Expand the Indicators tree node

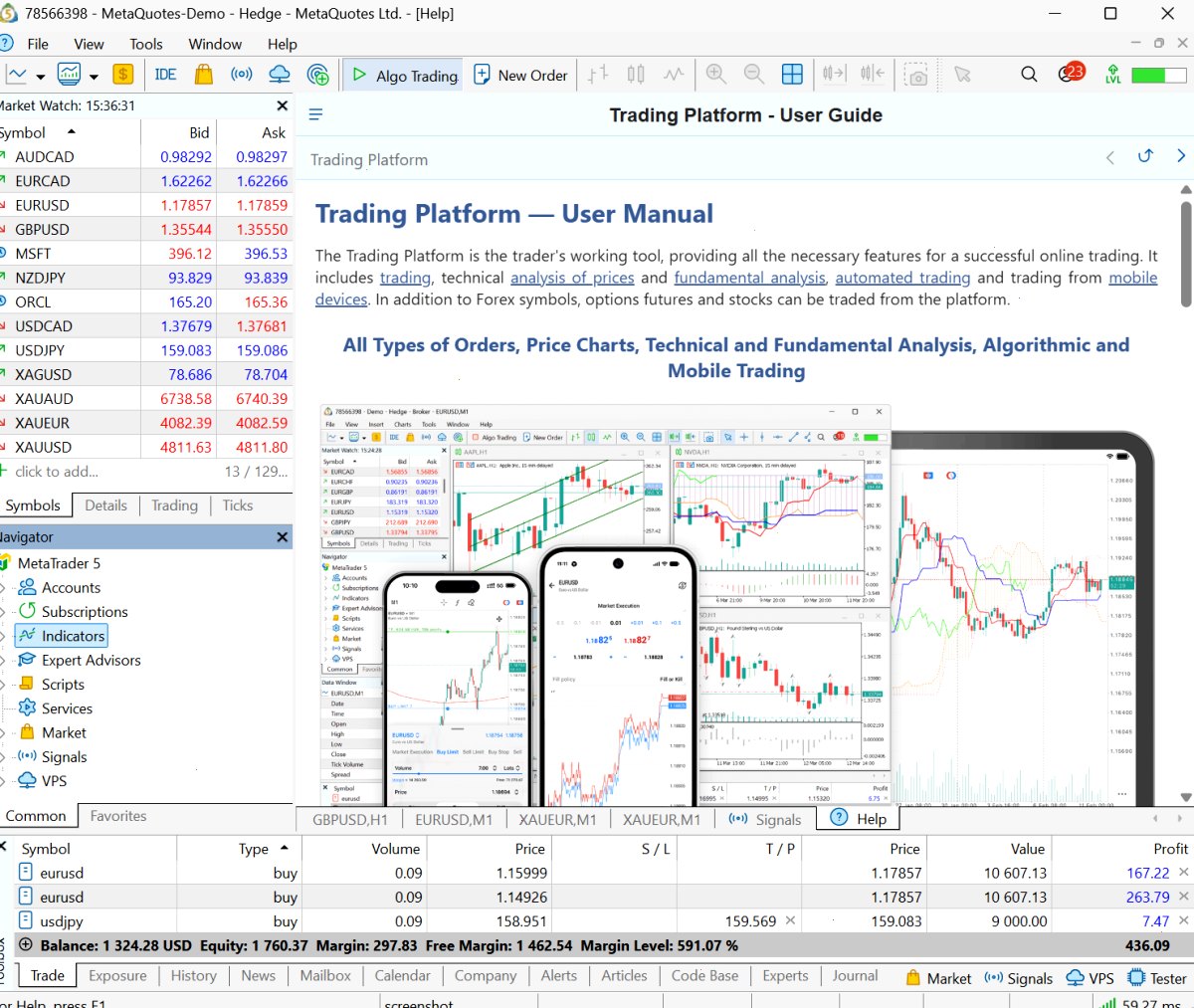[x=3, y=636]
